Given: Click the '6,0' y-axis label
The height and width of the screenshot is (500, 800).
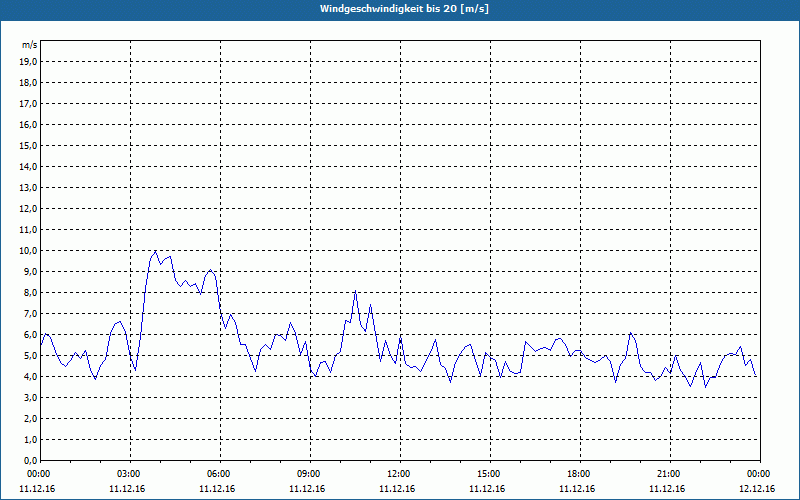Looking at the screenshot, I should [x=30, y=335].
